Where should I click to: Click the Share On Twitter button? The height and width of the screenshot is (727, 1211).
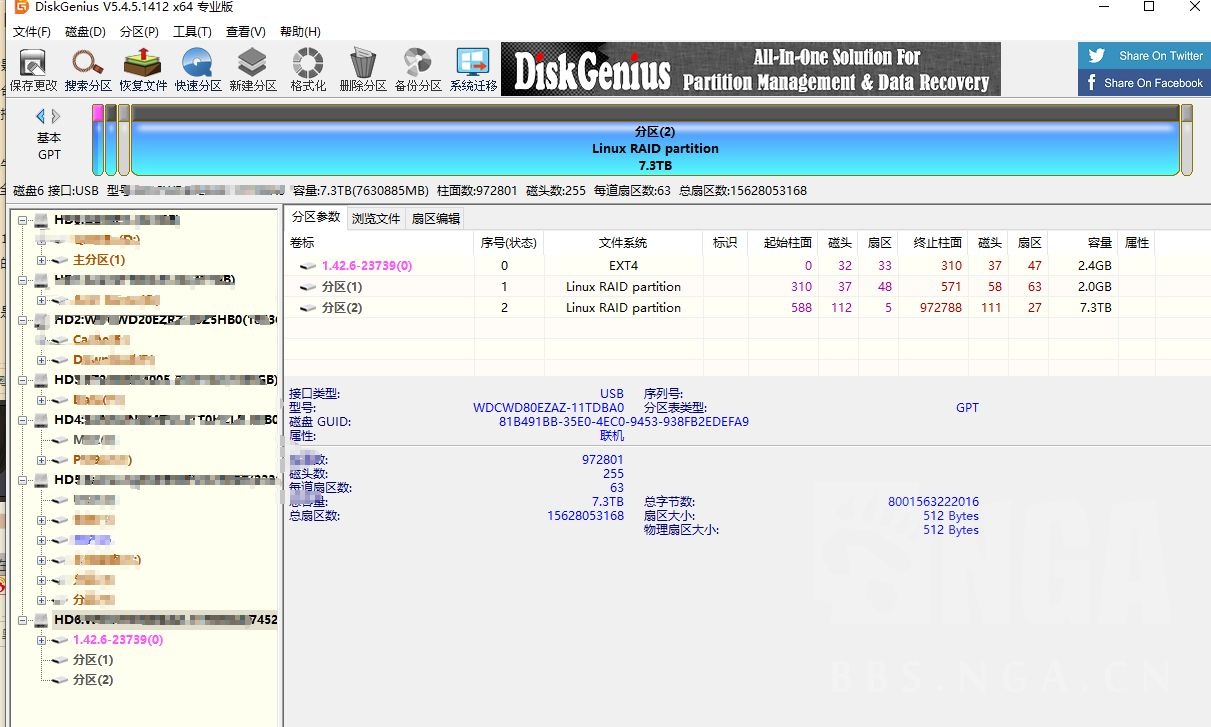coord(1143,55)
